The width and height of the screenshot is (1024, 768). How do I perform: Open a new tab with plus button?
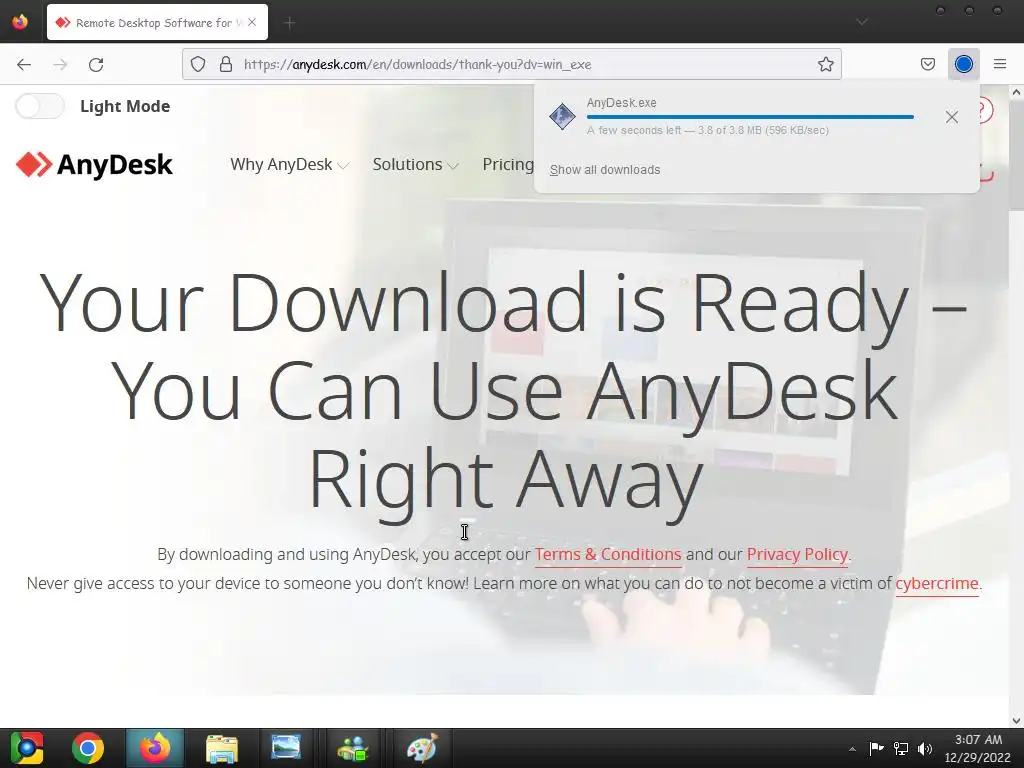point(289,23)
